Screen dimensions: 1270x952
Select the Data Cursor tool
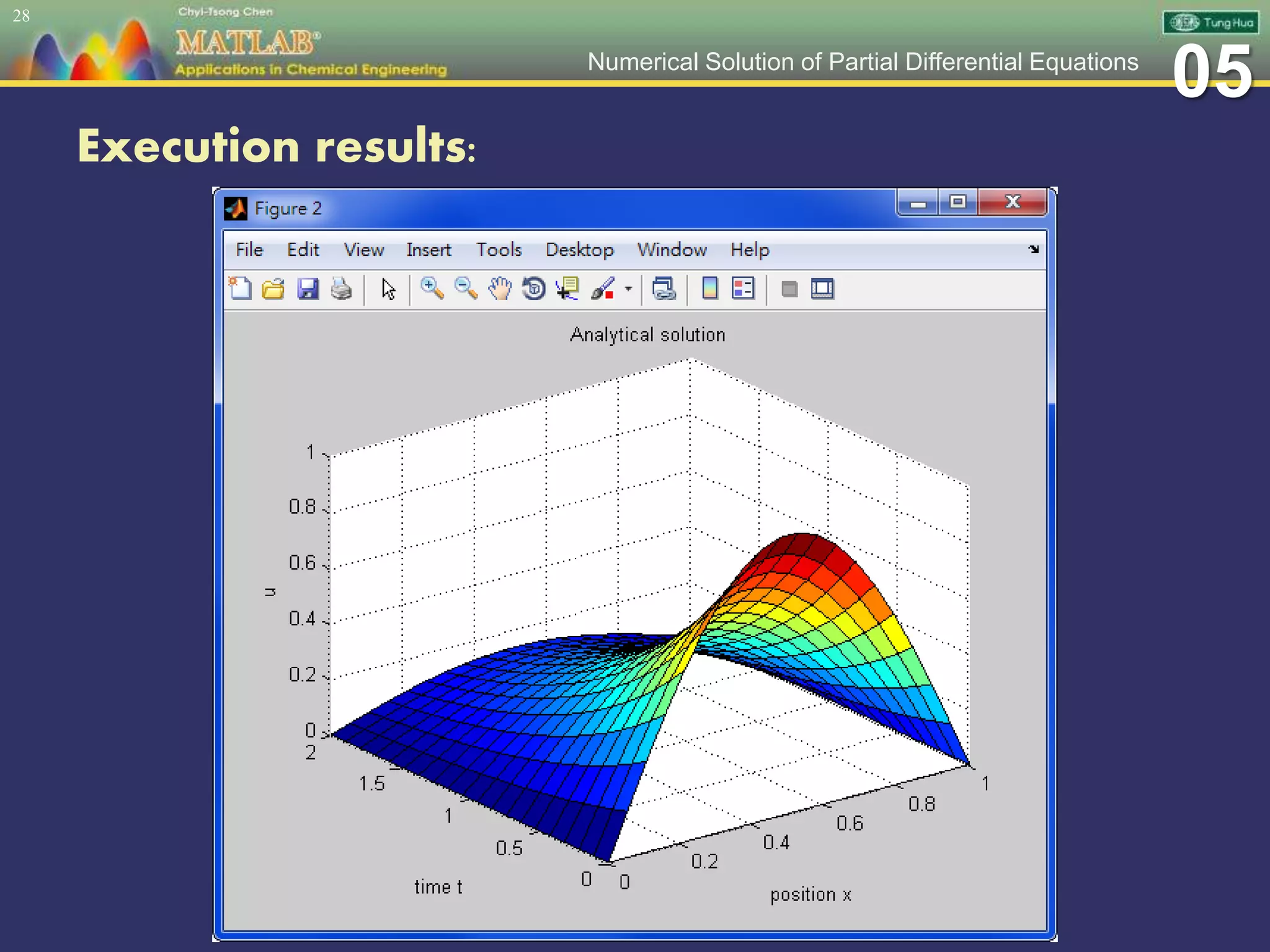pos(567,289)
